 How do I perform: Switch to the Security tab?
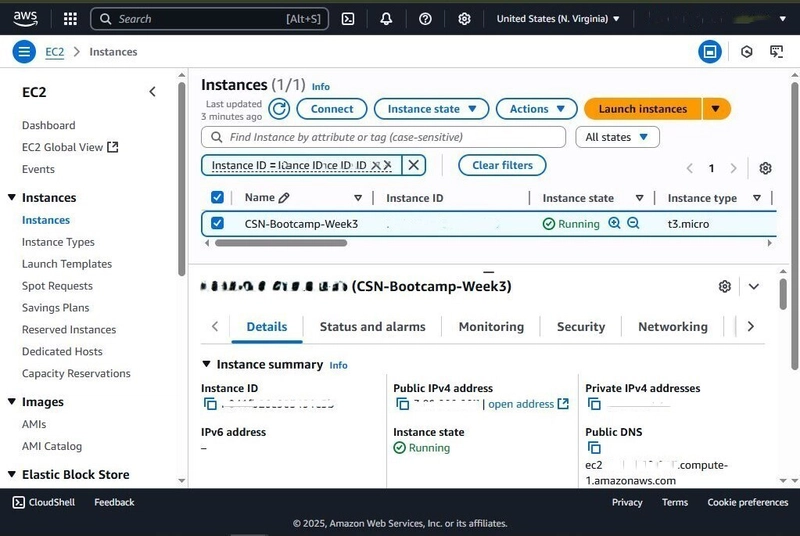(x=581, y=327)
